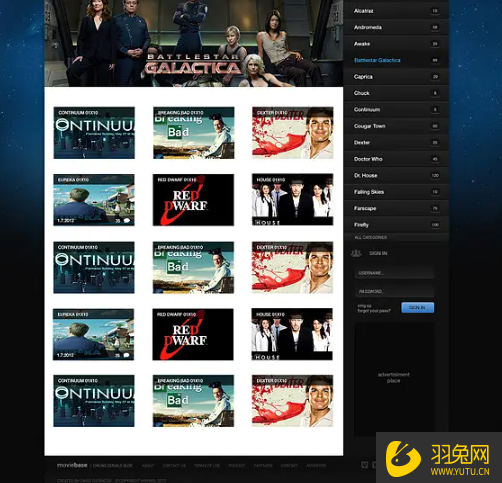502x483 pixels.
Task: Open the Firefly category
Action: 396,225
